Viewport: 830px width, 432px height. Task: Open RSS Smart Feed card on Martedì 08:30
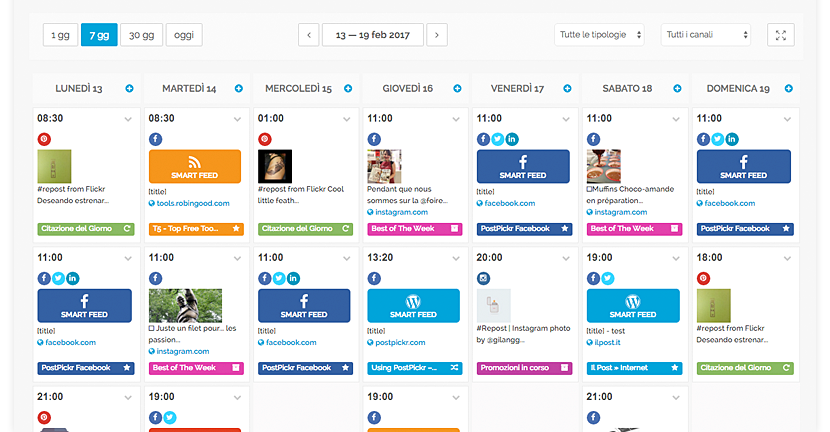pyautogui.click(x=195, y=166)
